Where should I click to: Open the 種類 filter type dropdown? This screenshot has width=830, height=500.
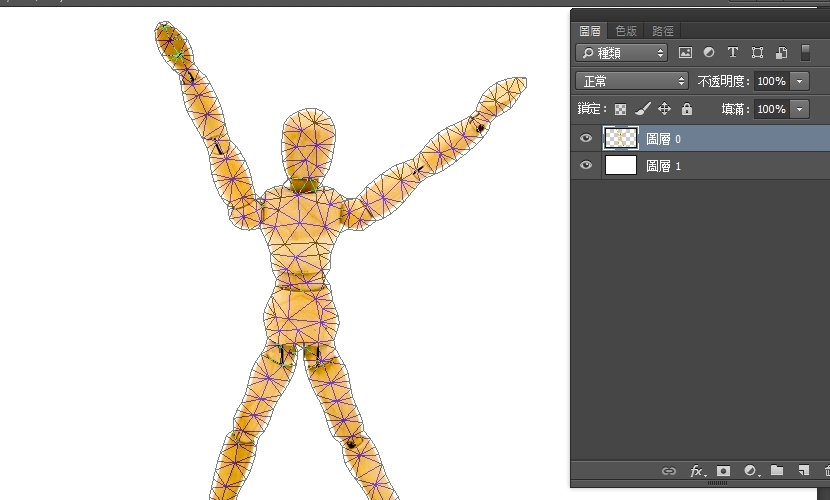click(622, 53)
